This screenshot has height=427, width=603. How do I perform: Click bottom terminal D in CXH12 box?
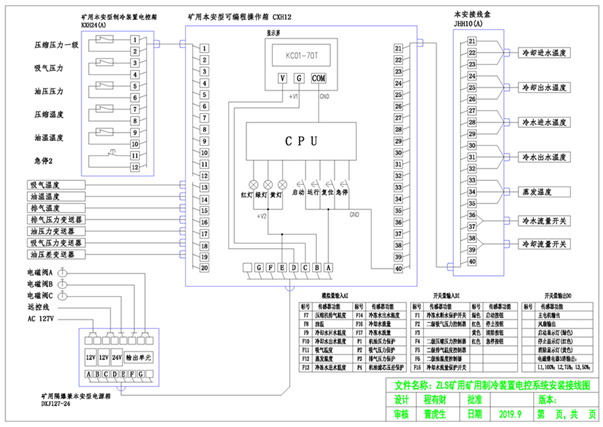coord(294,267)
